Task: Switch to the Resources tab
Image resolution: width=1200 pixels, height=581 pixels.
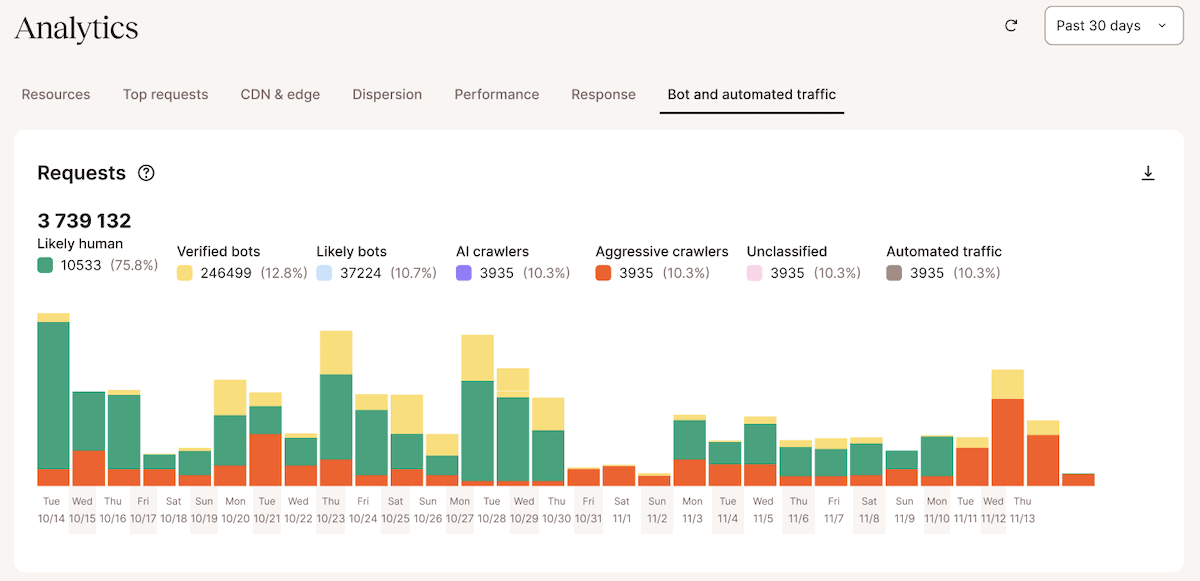Action: coord(56,94)
